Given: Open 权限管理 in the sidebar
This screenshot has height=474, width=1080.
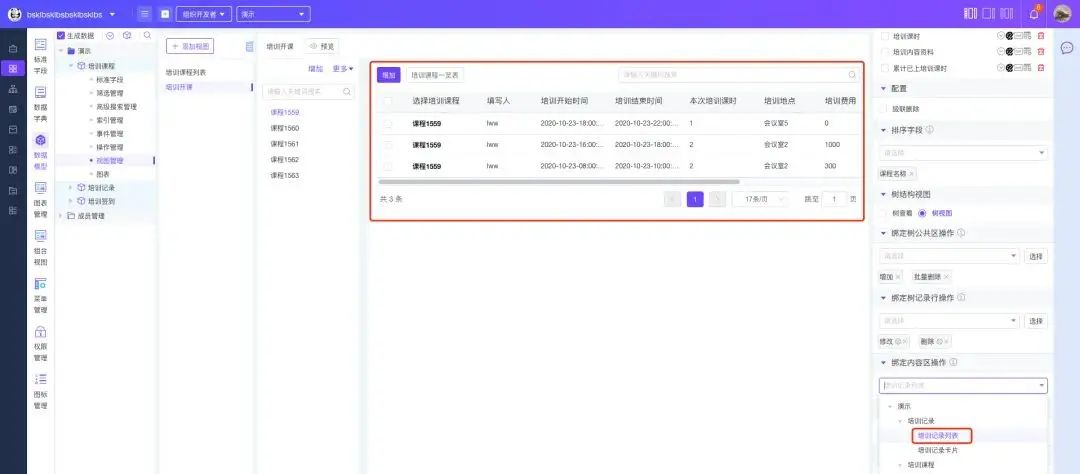Looking at the screenshot, I should click(x=41, y=342).
